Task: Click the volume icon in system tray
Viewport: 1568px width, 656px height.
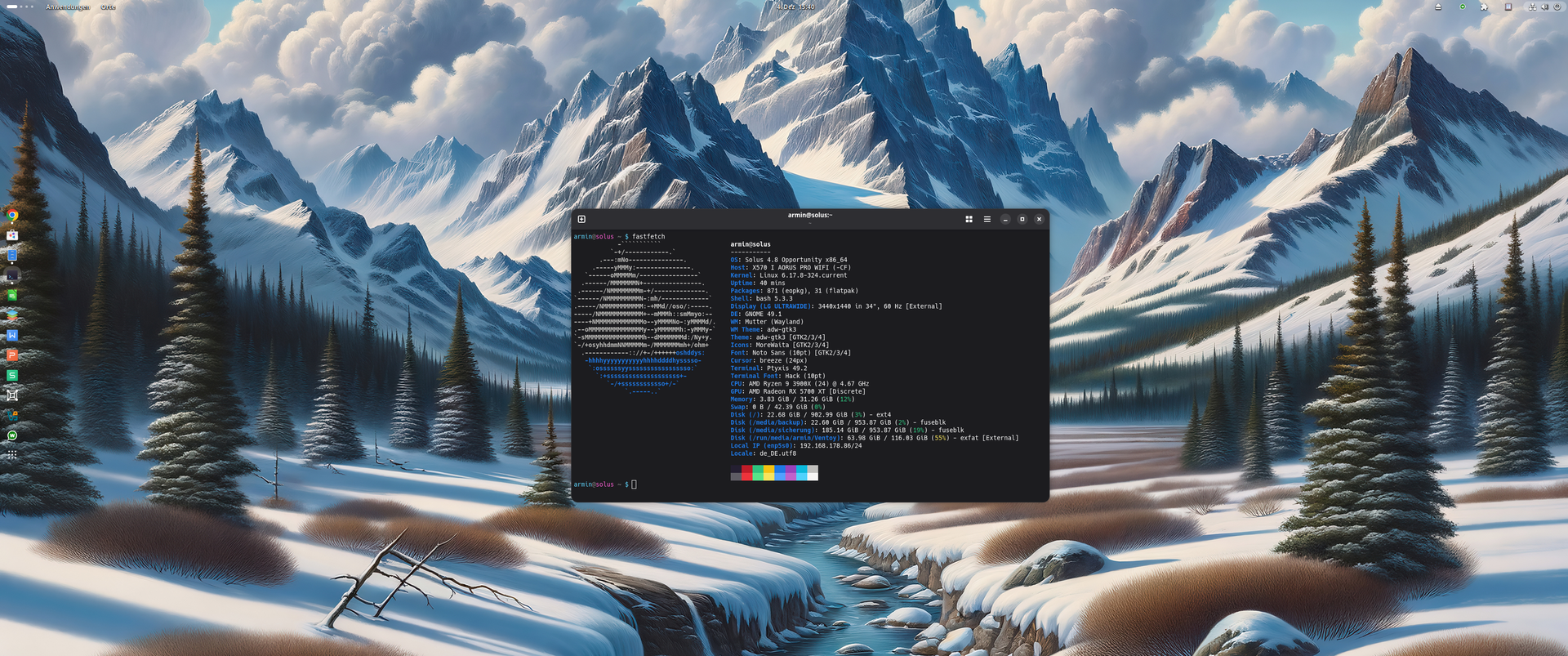Action: point(1544,7)
